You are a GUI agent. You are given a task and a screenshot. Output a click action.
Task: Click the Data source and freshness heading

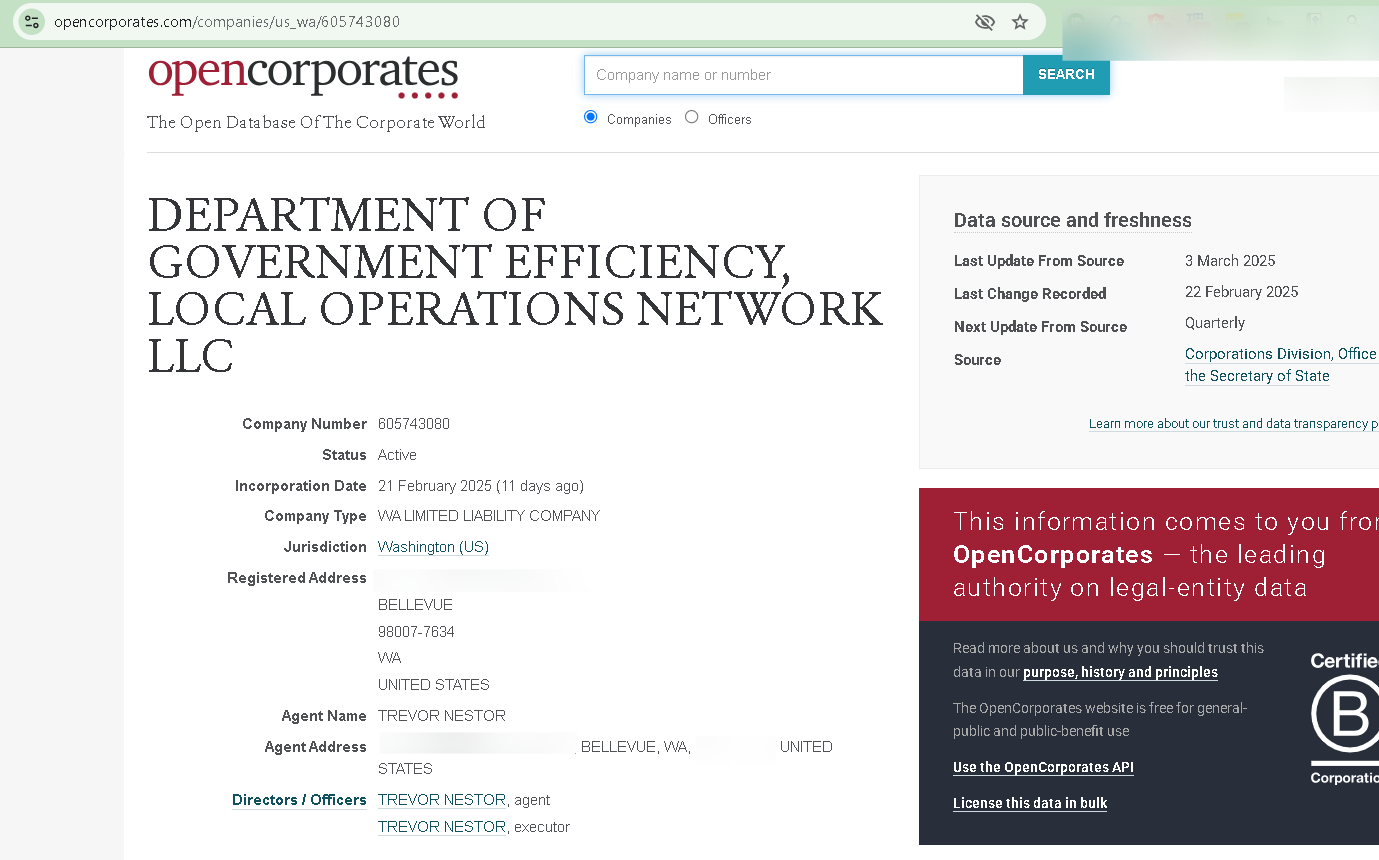pos(1072,221)
